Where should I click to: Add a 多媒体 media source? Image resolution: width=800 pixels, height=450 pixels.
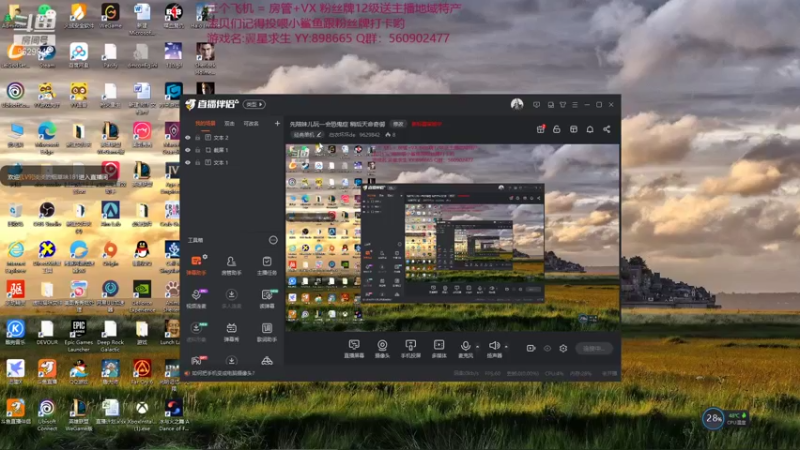[x=439, y=348]
